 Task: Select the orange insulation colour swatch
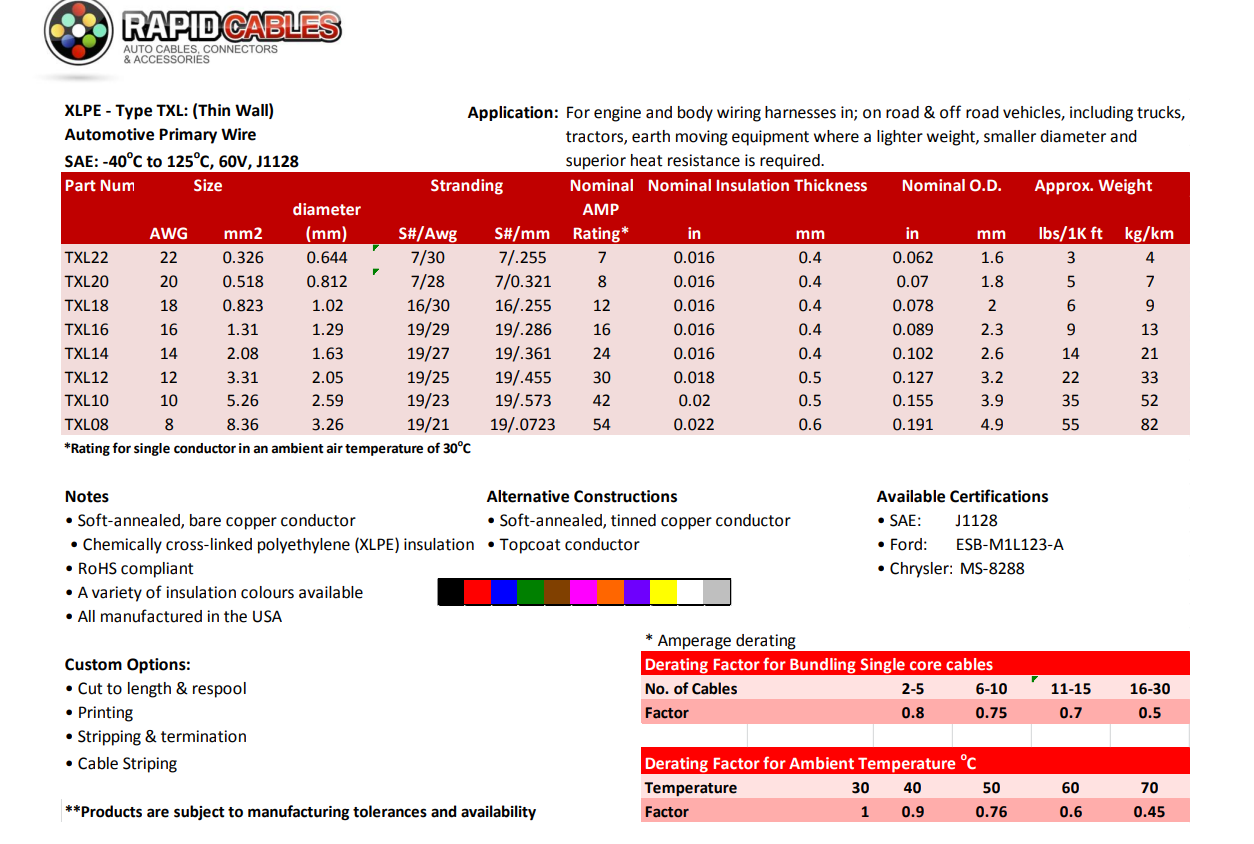(610, 592)
